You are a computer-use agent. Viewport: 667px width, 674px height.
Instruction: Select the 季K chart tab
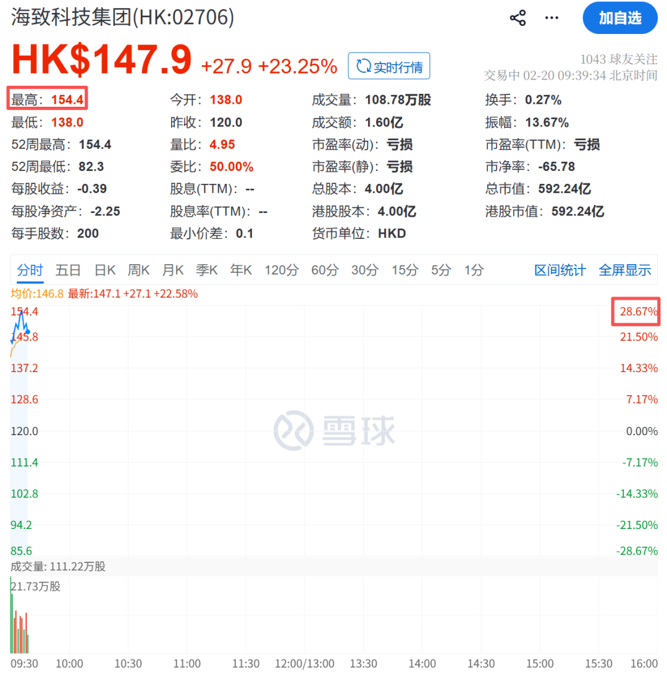pos(207,269)
